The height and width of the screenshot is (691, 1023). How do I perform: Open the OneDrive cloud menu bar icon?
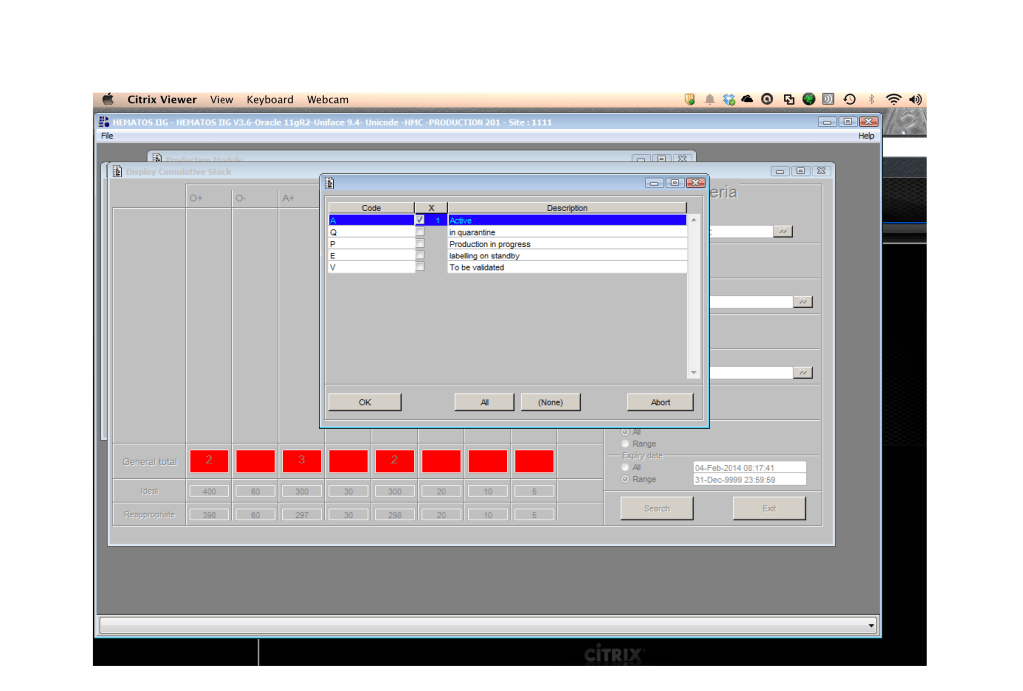(747, 99)
